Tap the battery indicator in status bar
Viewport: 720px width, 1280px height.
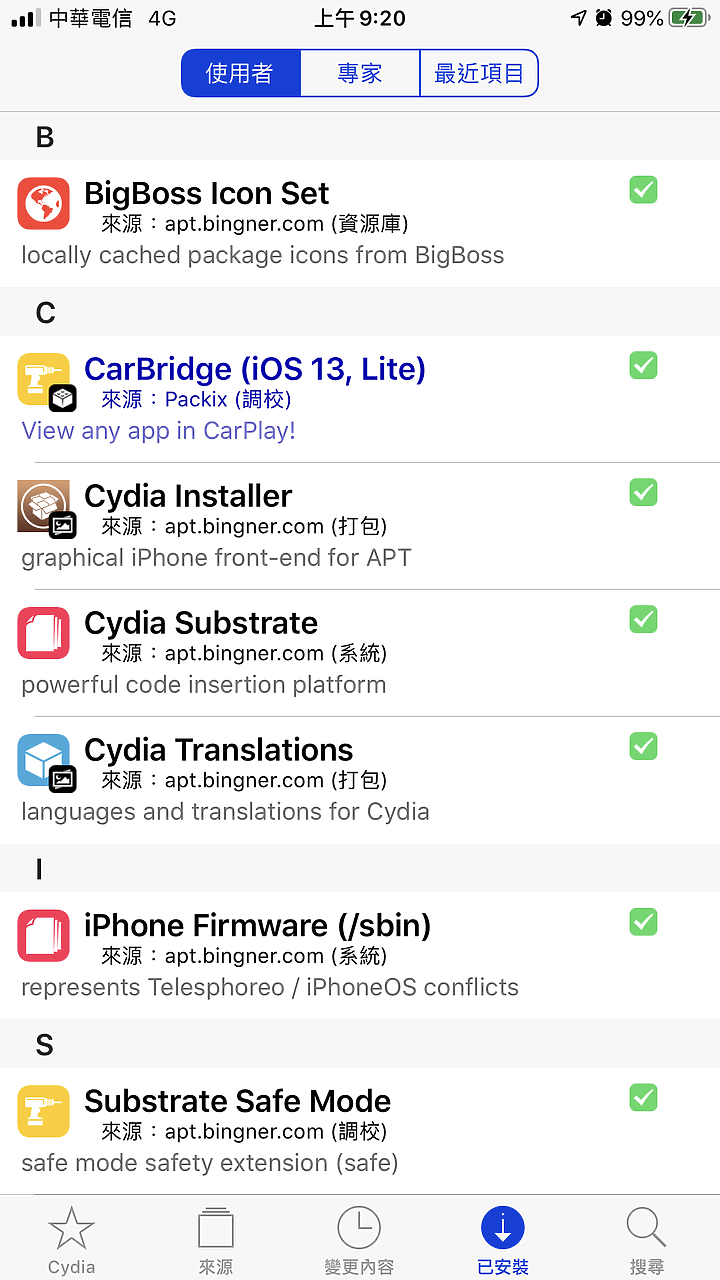point(689,18)
